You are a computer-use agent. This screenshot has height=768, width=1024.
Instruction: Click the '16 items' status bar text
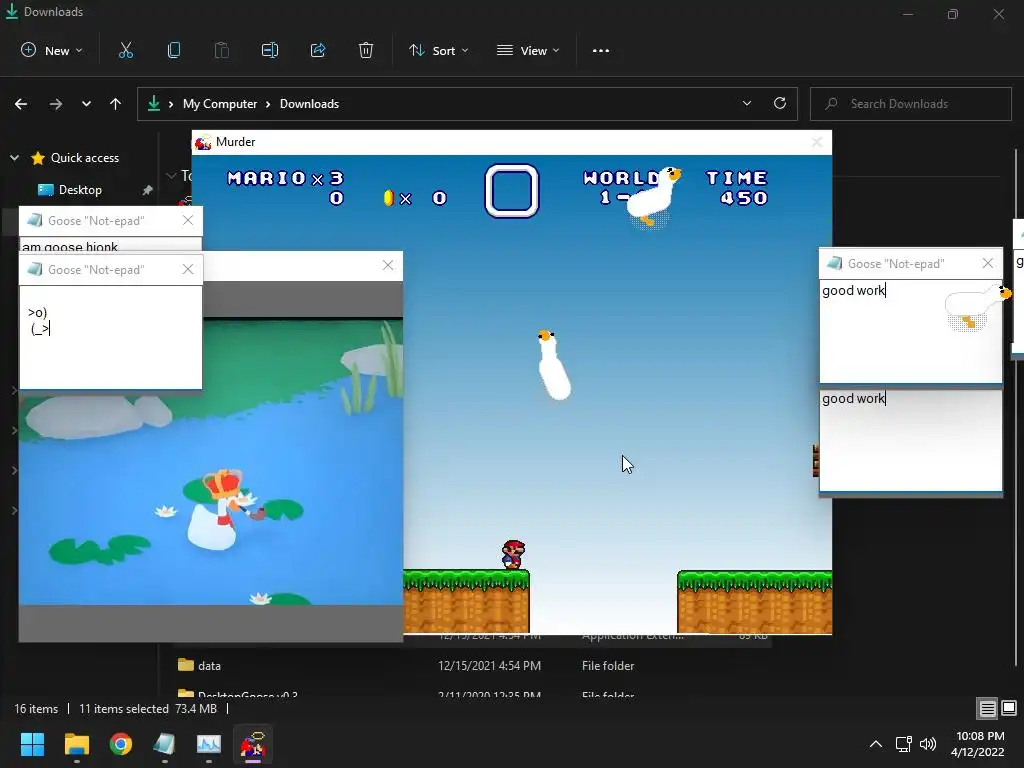pyautogui.click(x=36, y=709)
